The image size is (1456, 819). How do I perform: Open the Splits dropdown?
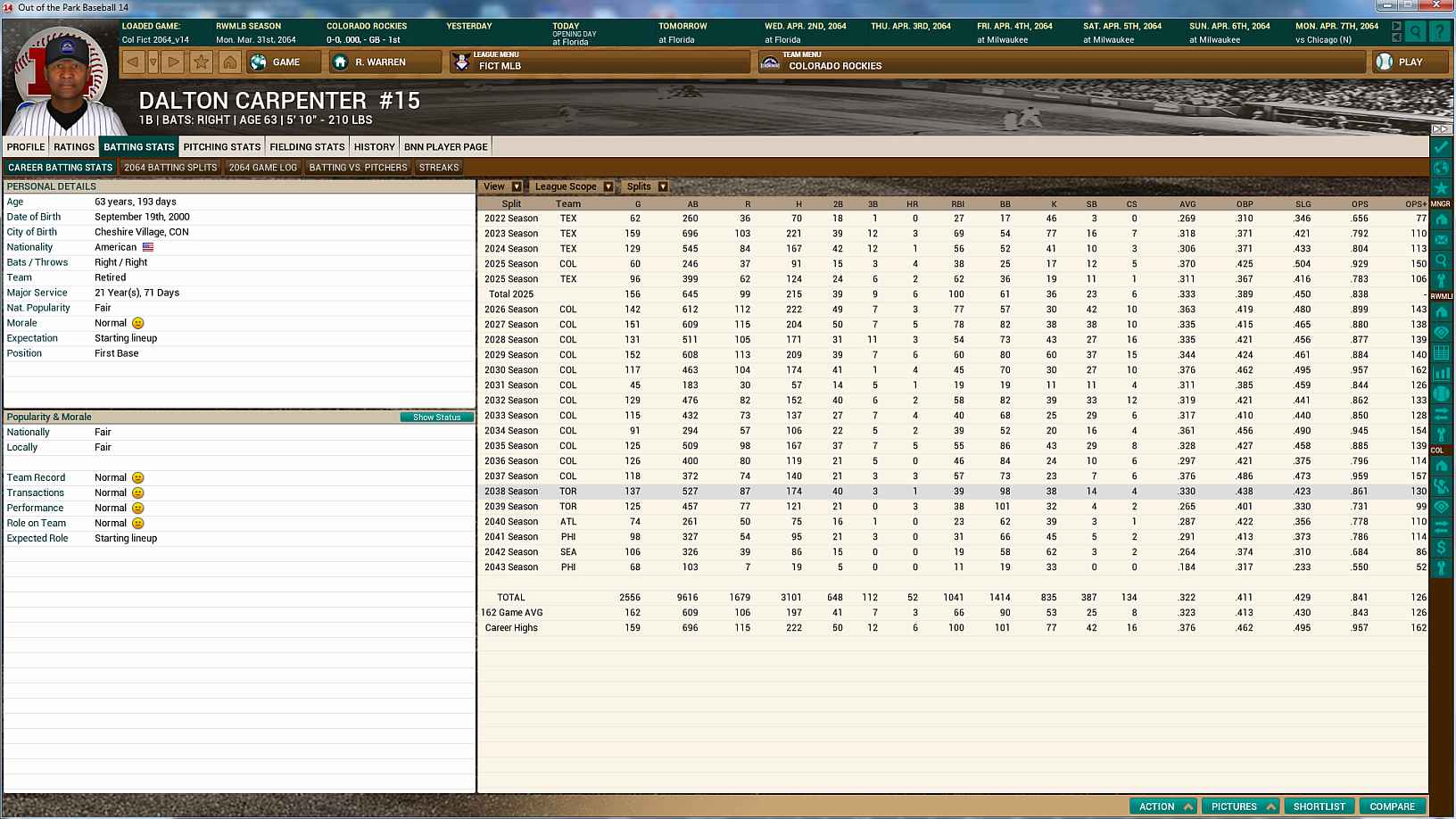tap(646, 186)
